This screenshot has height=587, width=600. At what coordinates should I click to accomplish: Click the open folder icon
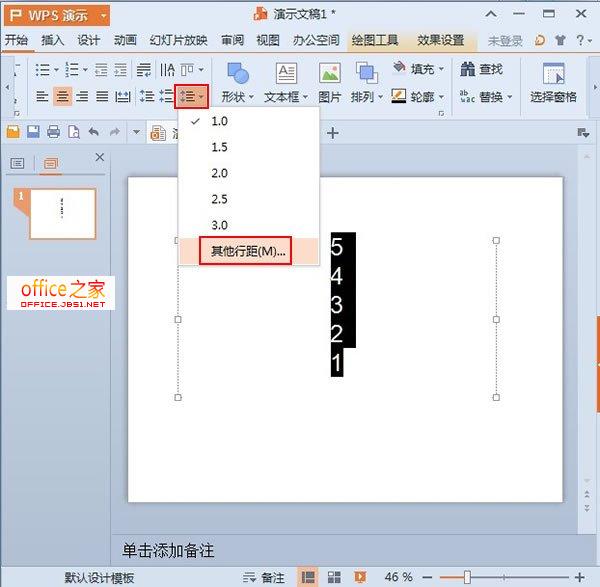pyautogui.click(x=13, y=132)
